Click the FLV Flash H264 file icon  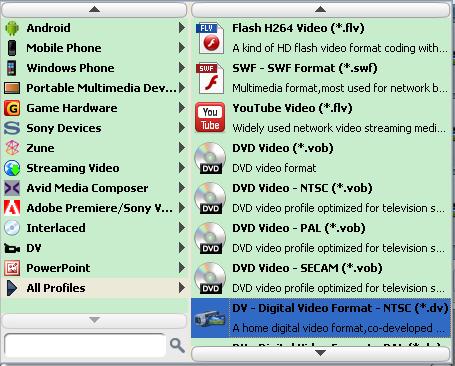pyautogui.click(x=210, y=38)
